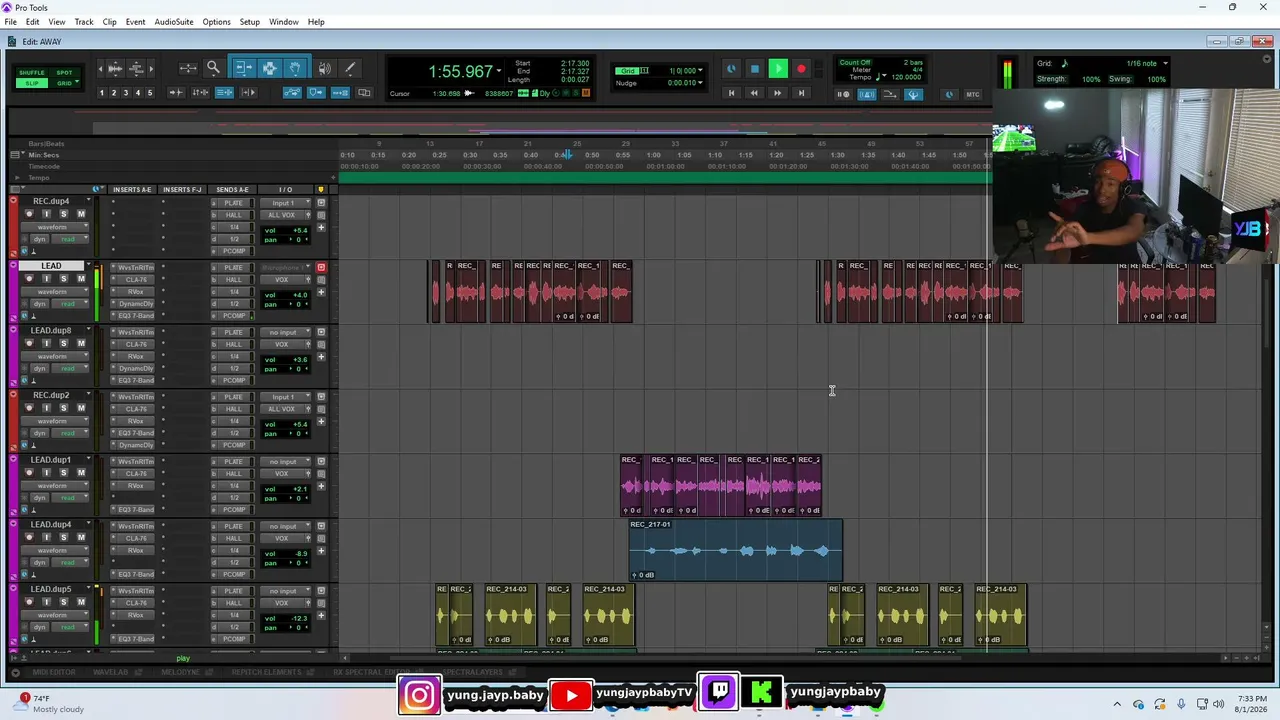Toggle the MTC generate button
Image resolution: width=1280 pixels, height=720 pixels.
[973, 95]
